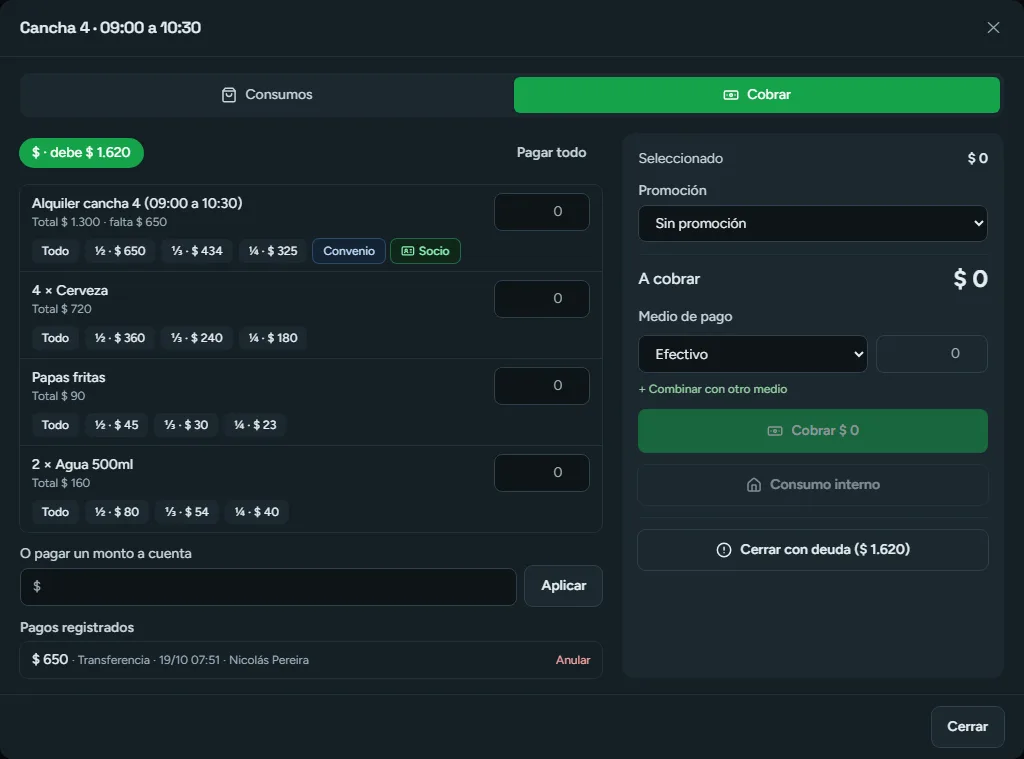Choose ¼ · $ 325 for Alquiler cancha
Screen dimensions: 1024x759
point(272,251)
